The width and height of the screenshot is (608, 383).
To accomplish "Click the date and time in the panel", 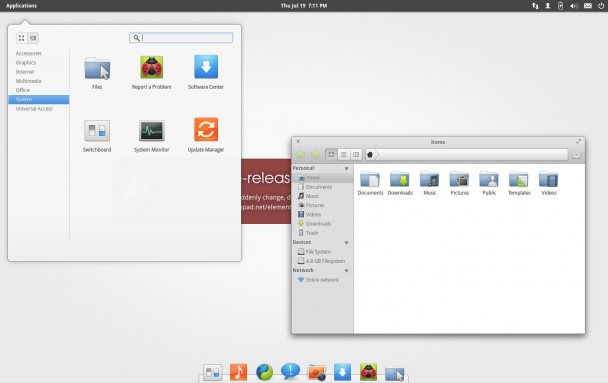I will (304, 6).
